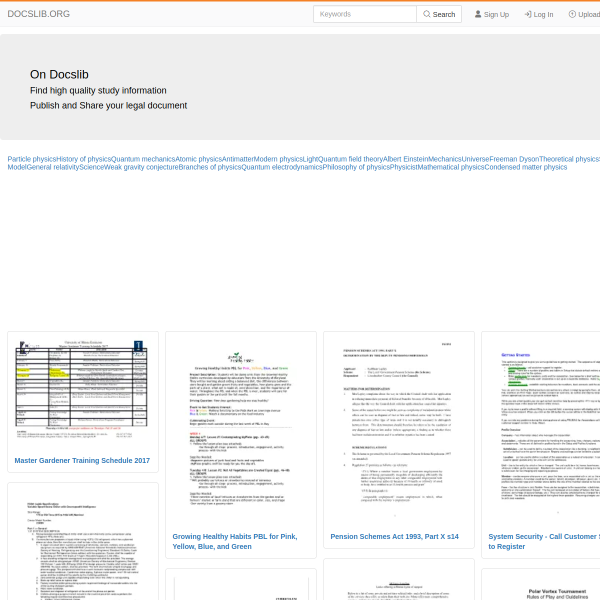Image resolution: width=600 pixels, height=600 pixels.
Task: Open the Physicist topic link
Action: pyautogui.click(x=404, y=167)
